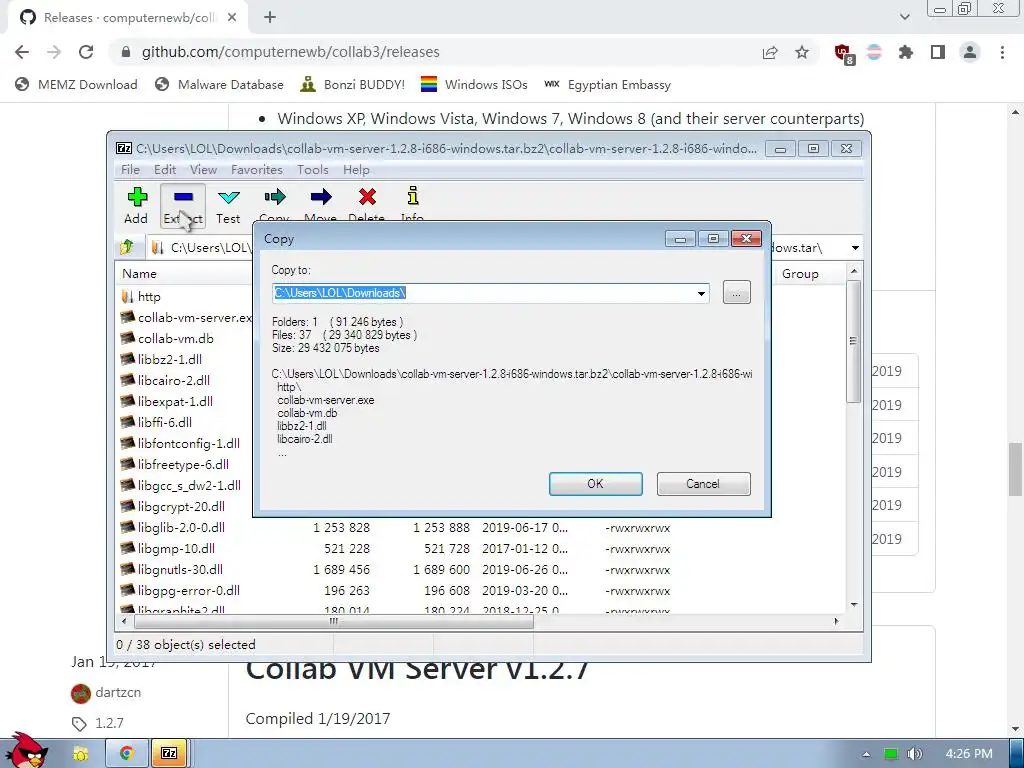Screen dimensions: 1024x768
Task: Open the Egyptian Embassy bookmark
Action: coord(607,85)
